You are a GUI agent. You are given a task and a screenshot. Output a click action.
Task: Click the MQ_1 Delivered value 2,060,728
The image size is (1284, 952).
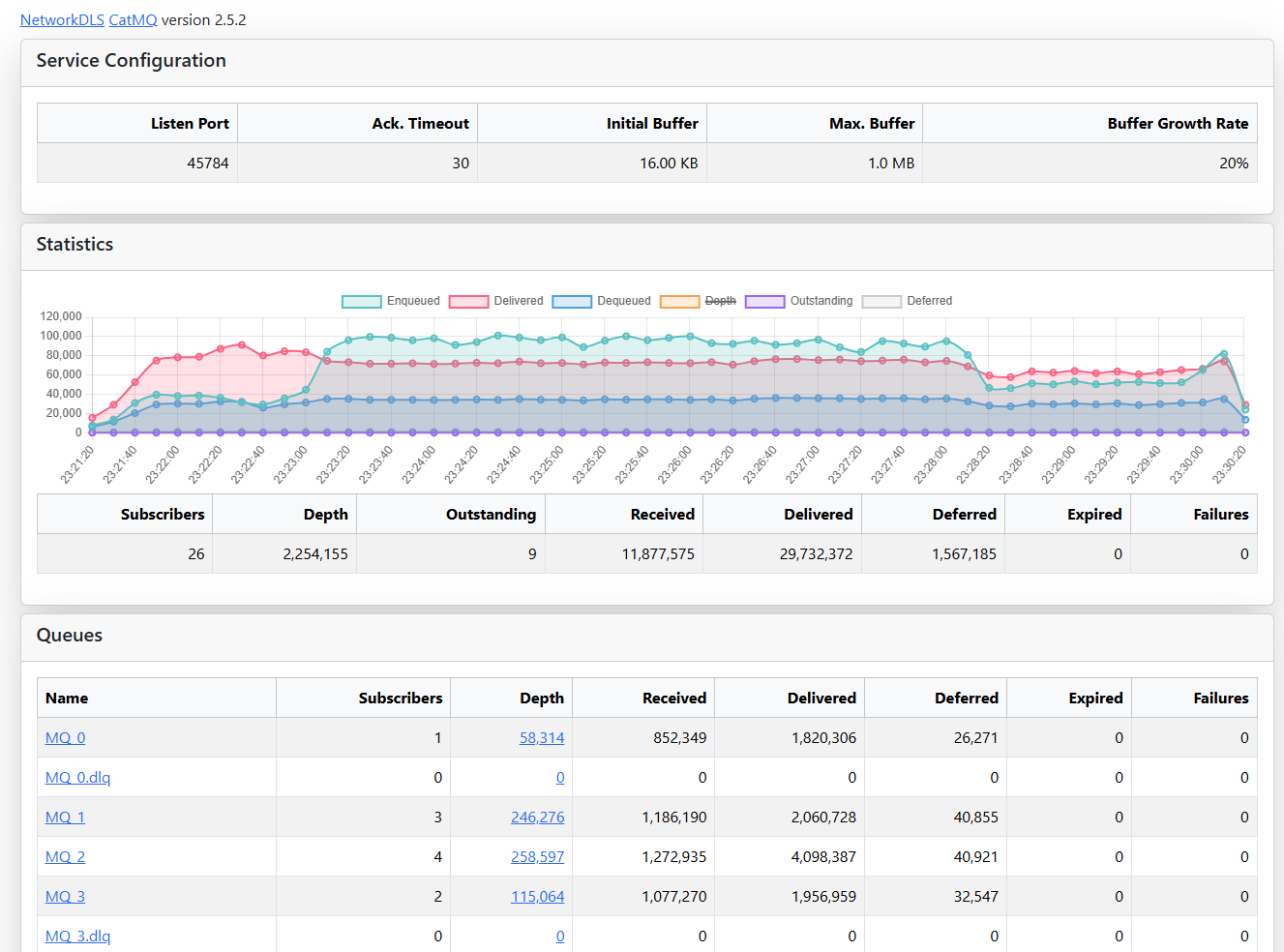pyautogui.click(x=824, y=818)
